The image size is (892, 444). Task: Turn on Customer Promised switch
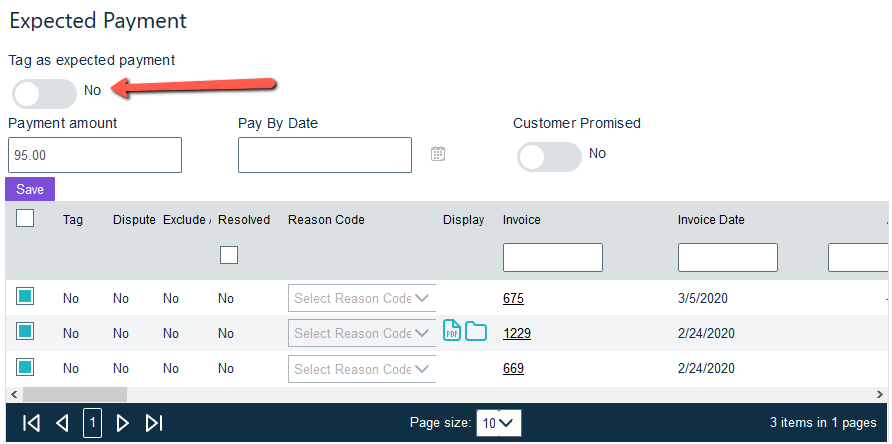click(x=549, y=157)
